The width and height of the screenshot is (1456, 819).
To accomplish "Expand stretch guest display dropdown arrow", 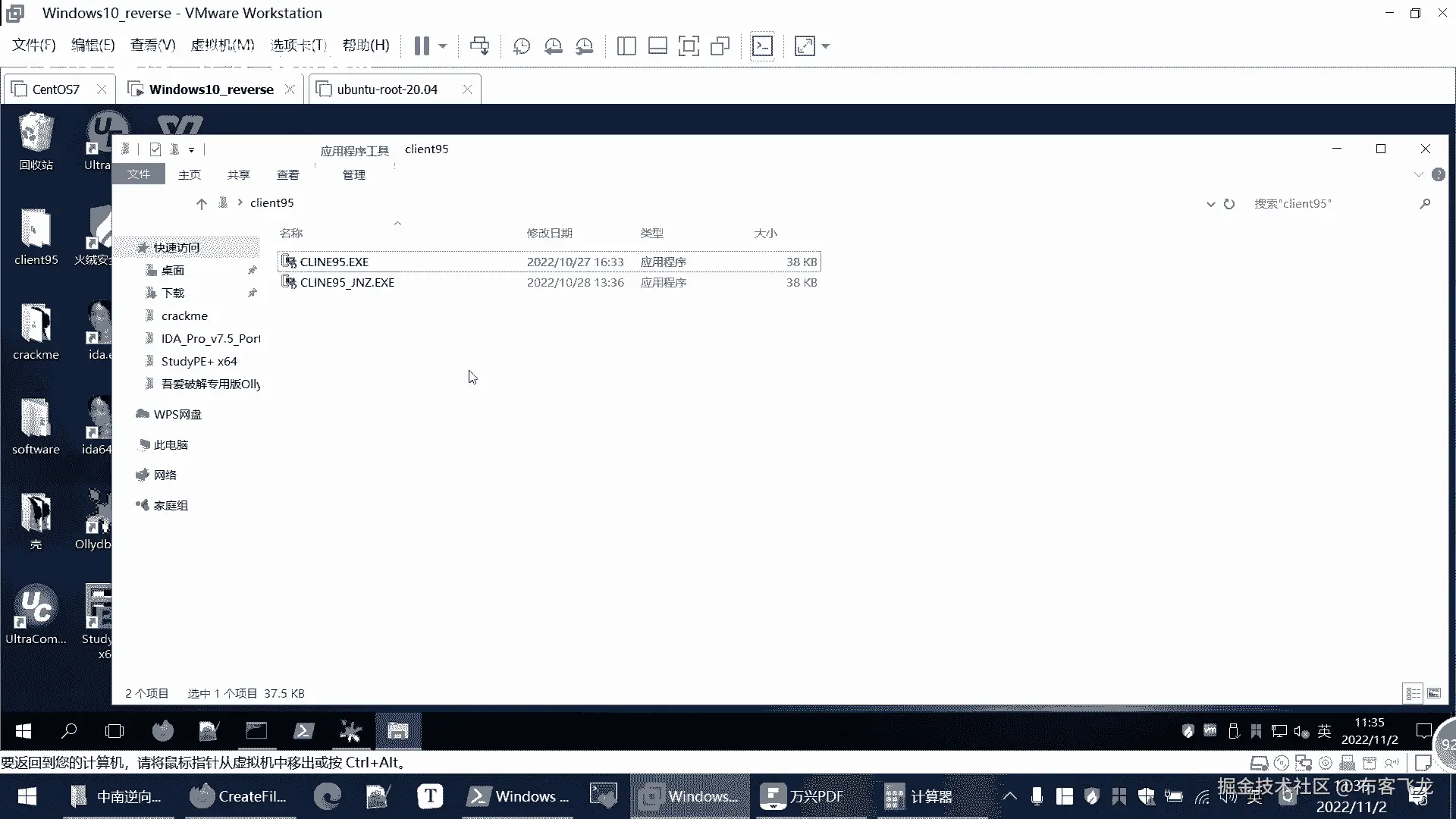I will click(x=826, y=46).
